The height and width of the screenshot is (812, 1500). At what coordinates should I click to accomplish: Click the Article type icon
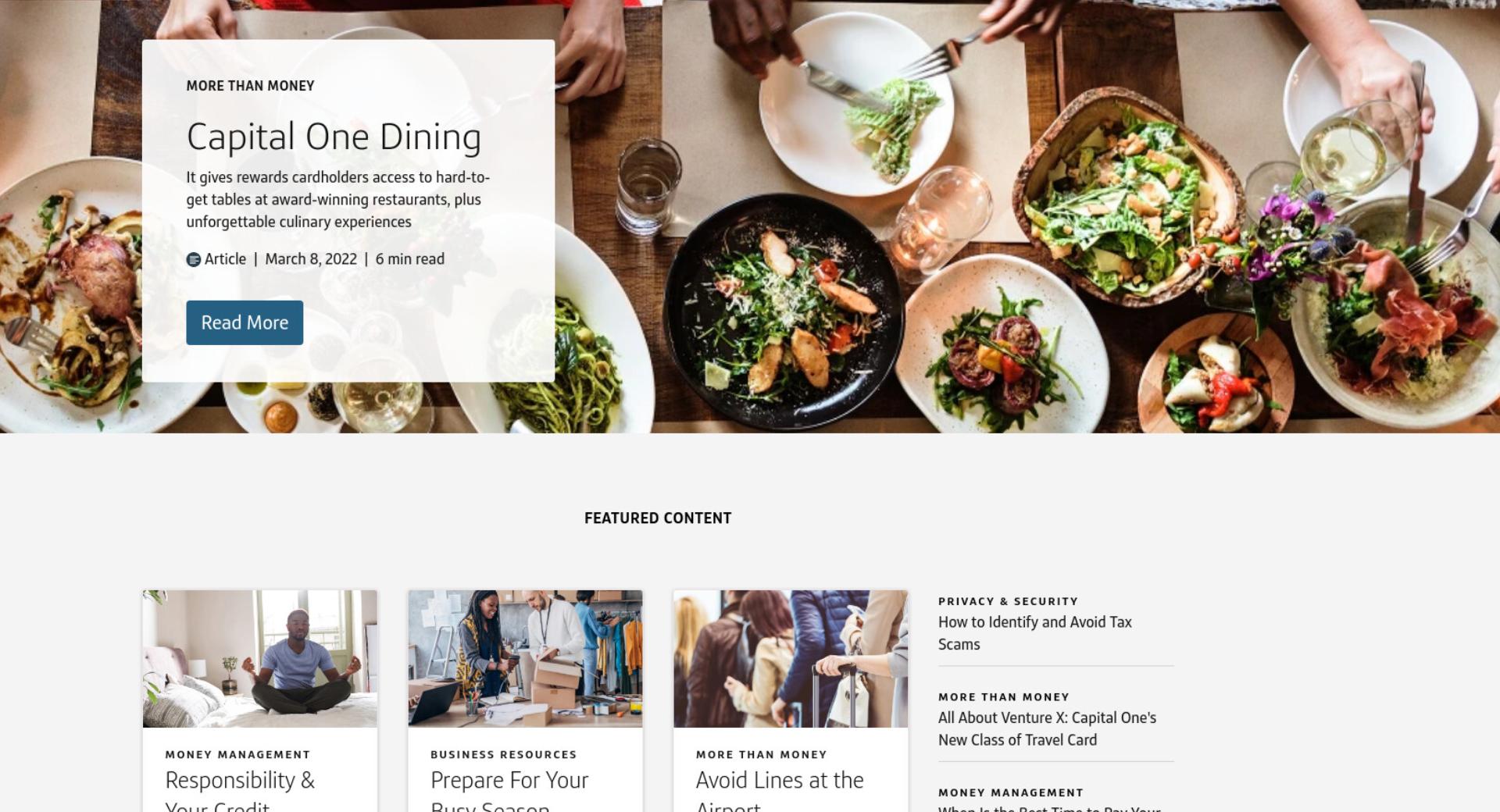coord(194,259)
